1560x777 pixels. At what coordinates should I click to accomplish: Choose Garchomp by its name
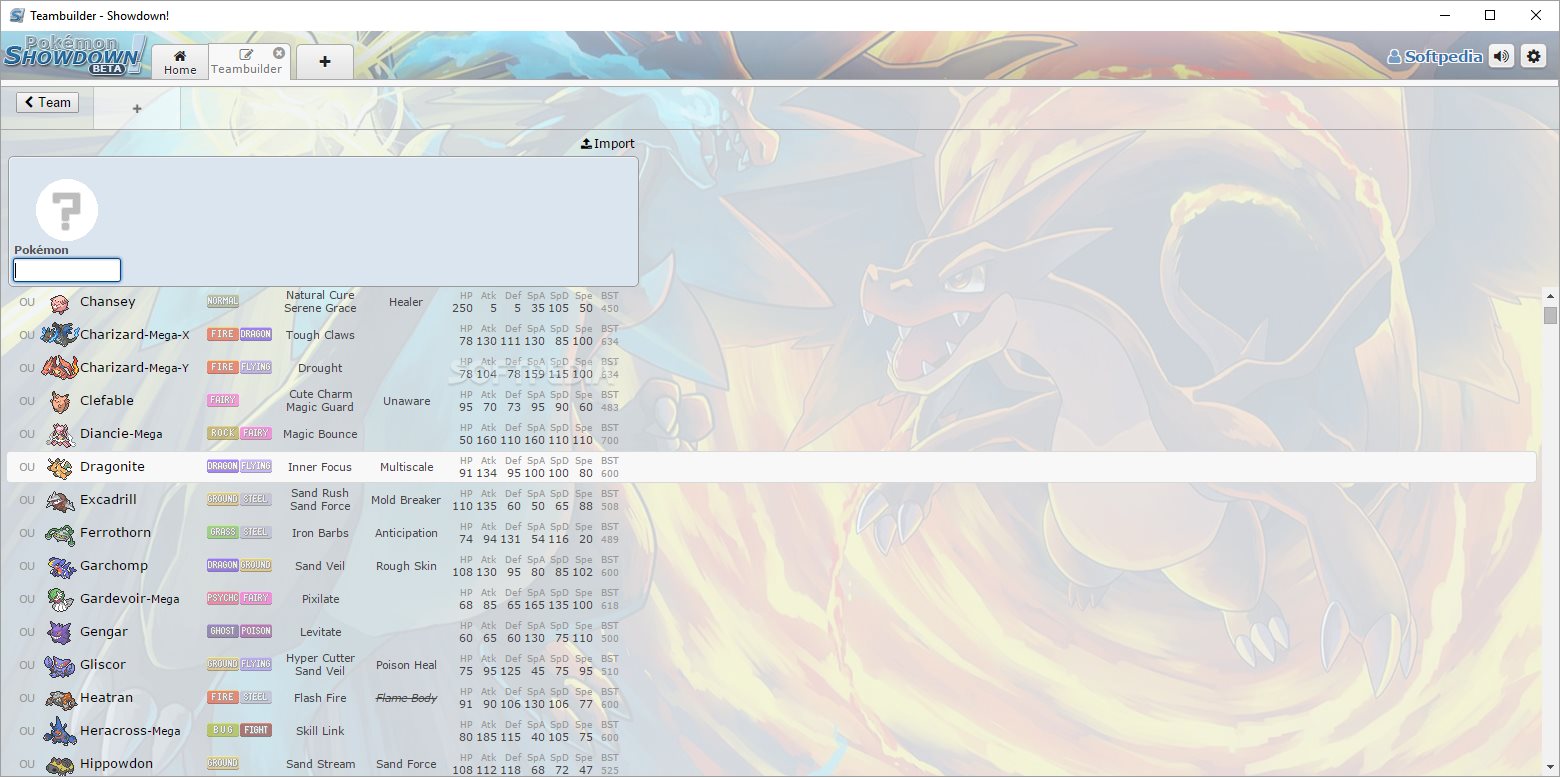(113, 566)
